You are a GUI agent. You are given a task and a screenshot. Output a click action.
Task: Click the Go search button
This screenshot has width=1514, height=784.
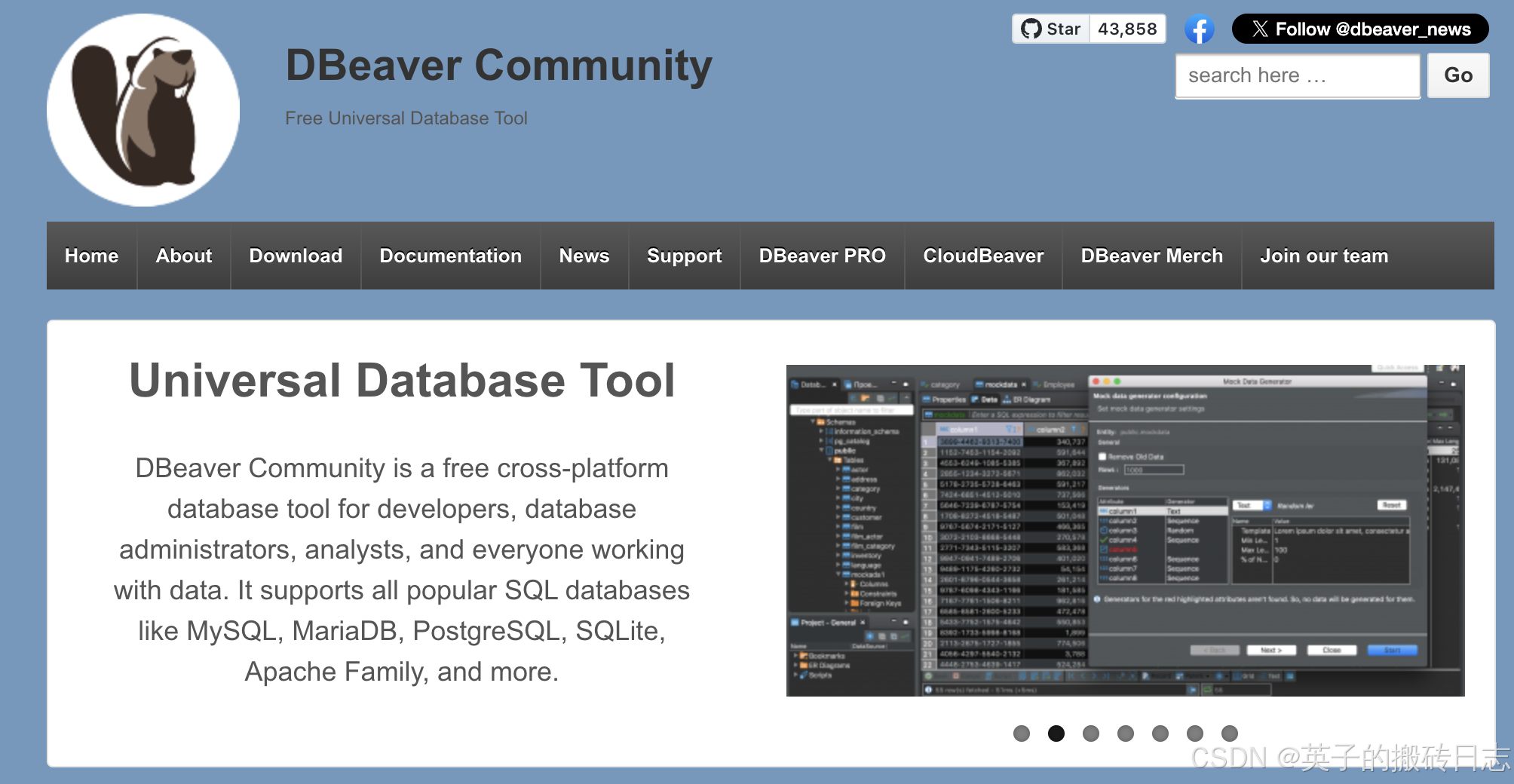[x=1458, y=75]
